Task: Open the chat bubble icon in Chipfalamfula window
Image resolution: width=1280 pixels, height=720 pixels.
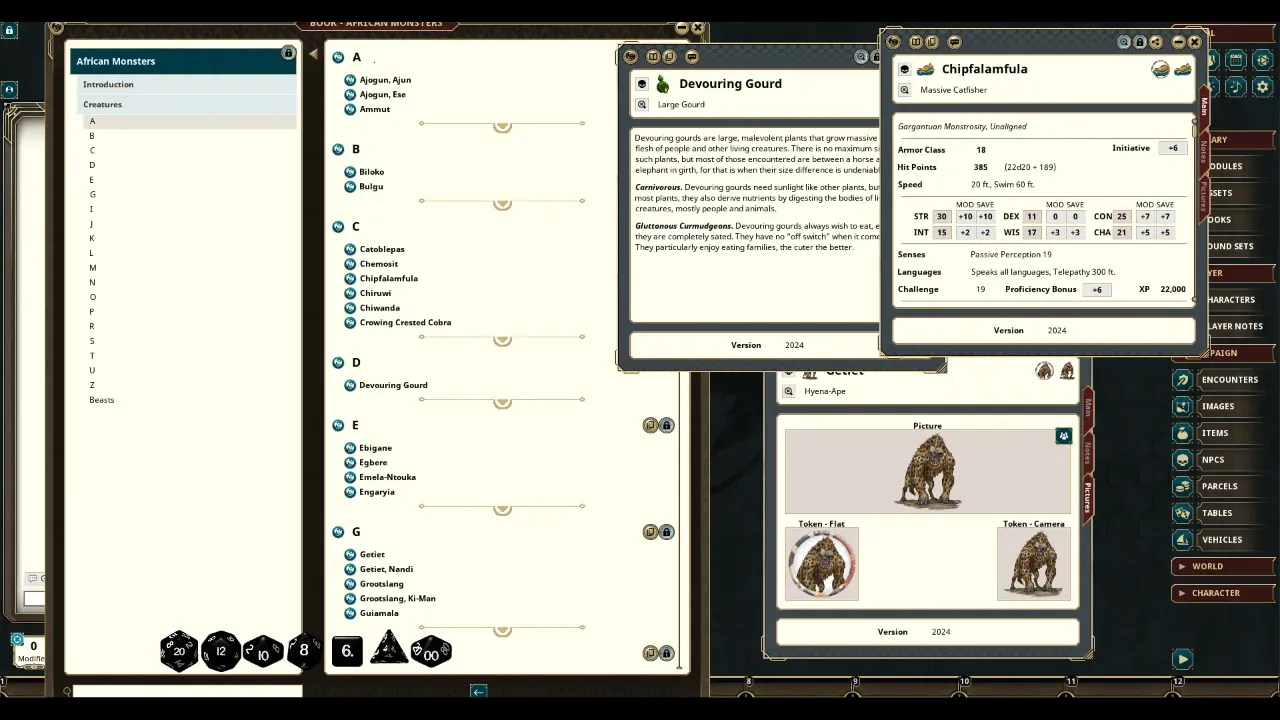Action: coord(954,42)
